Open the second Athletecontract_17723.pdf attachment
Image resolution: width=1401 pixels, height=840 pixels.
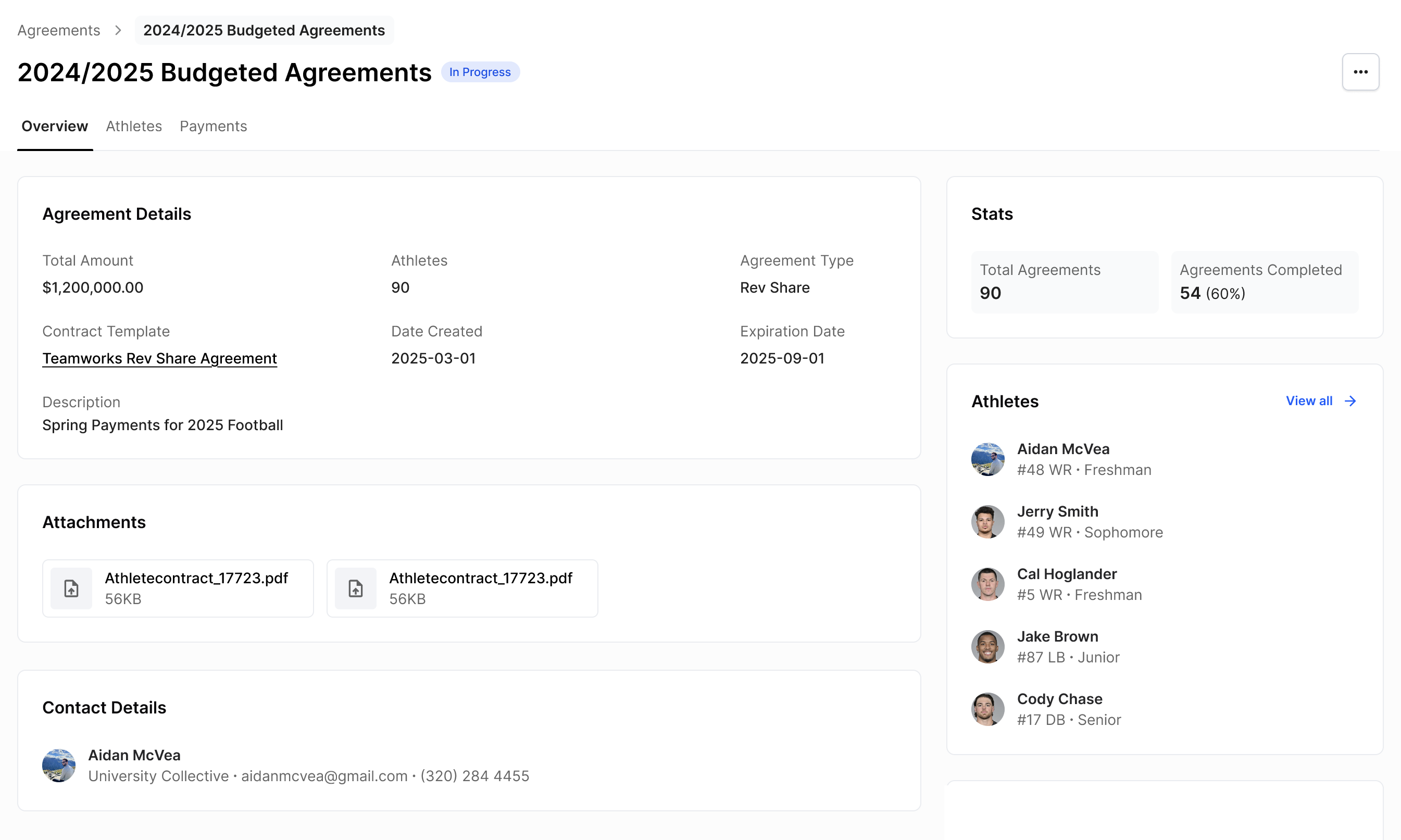coord(462,588)
